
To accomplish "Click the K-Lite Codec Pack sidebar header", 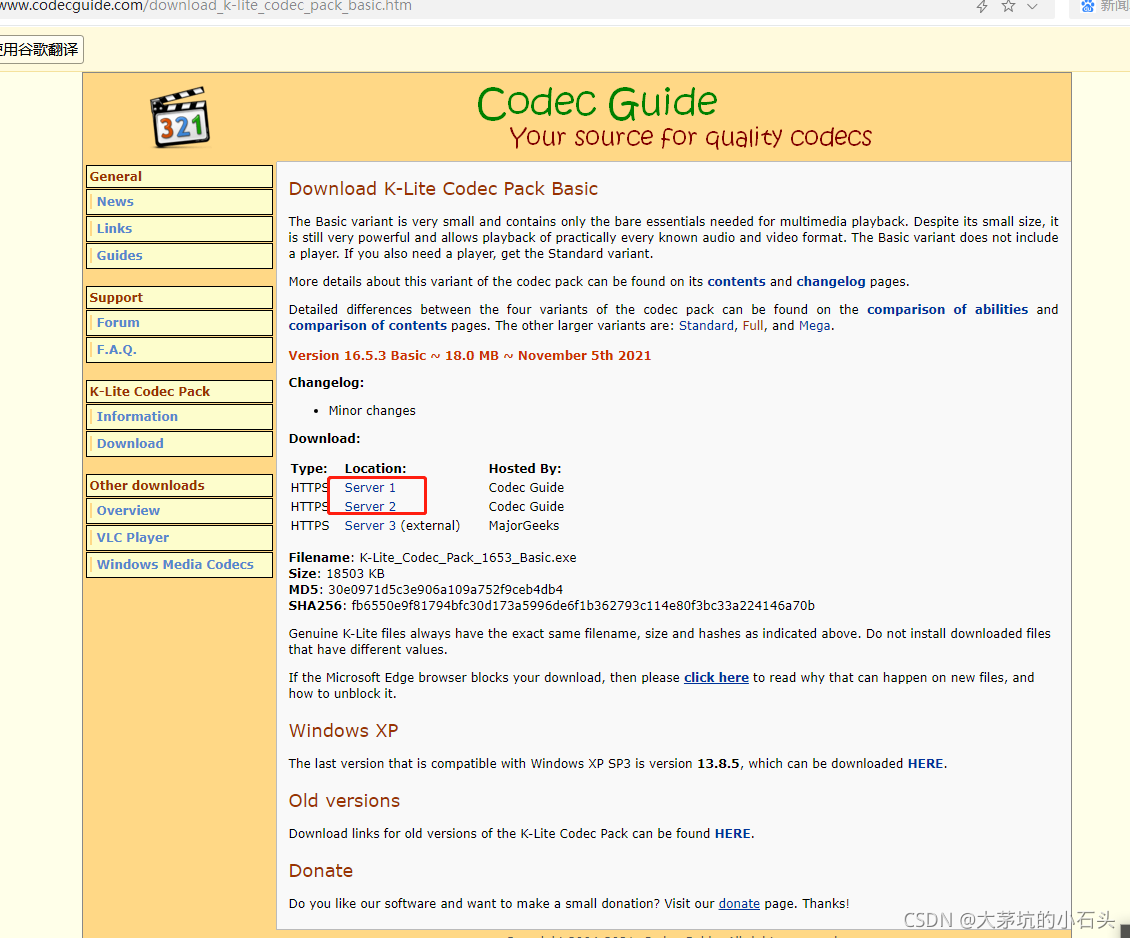I will (x=179, y=391).
